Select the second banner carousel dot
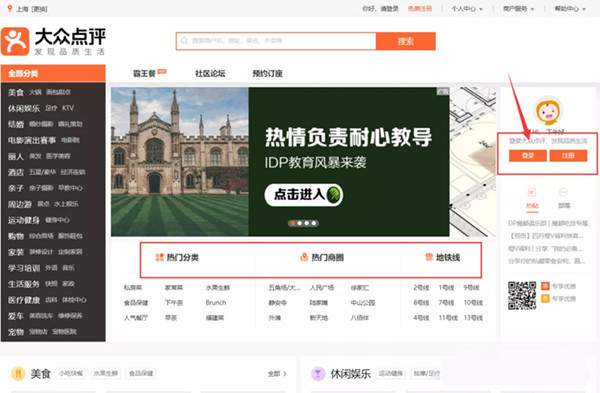 pos(300,223)
